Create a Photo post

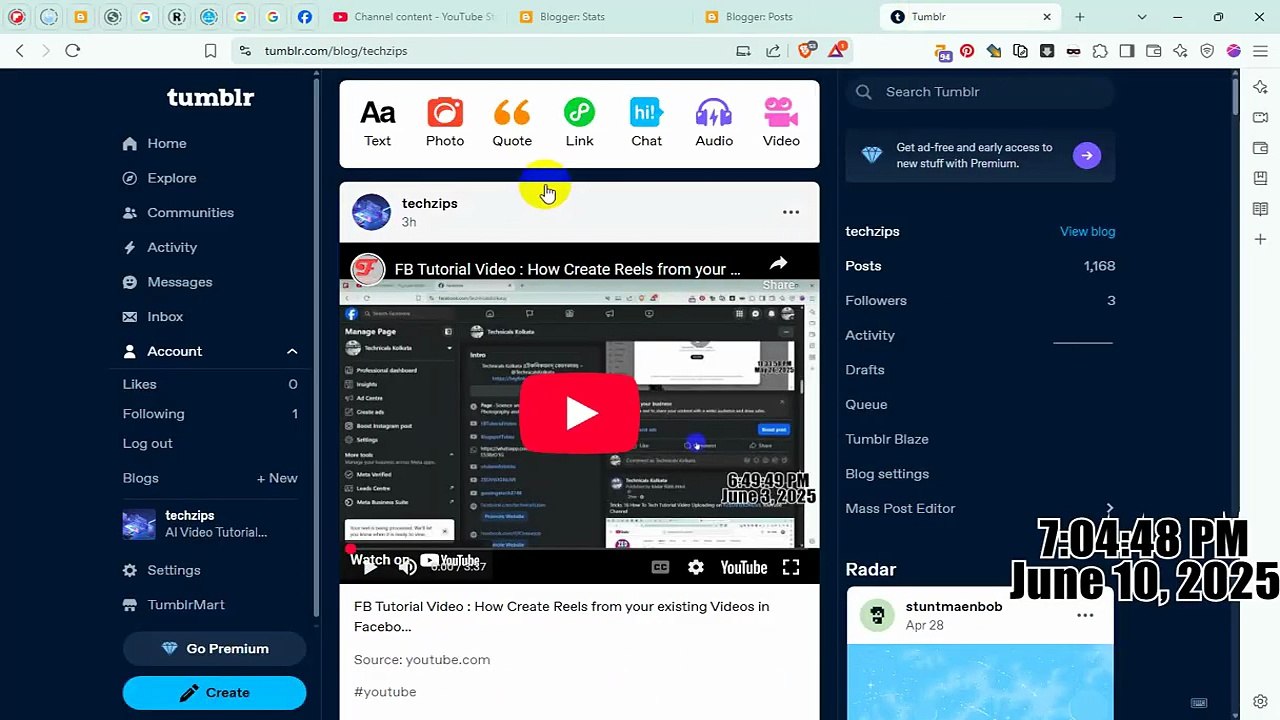coord(445,124)
